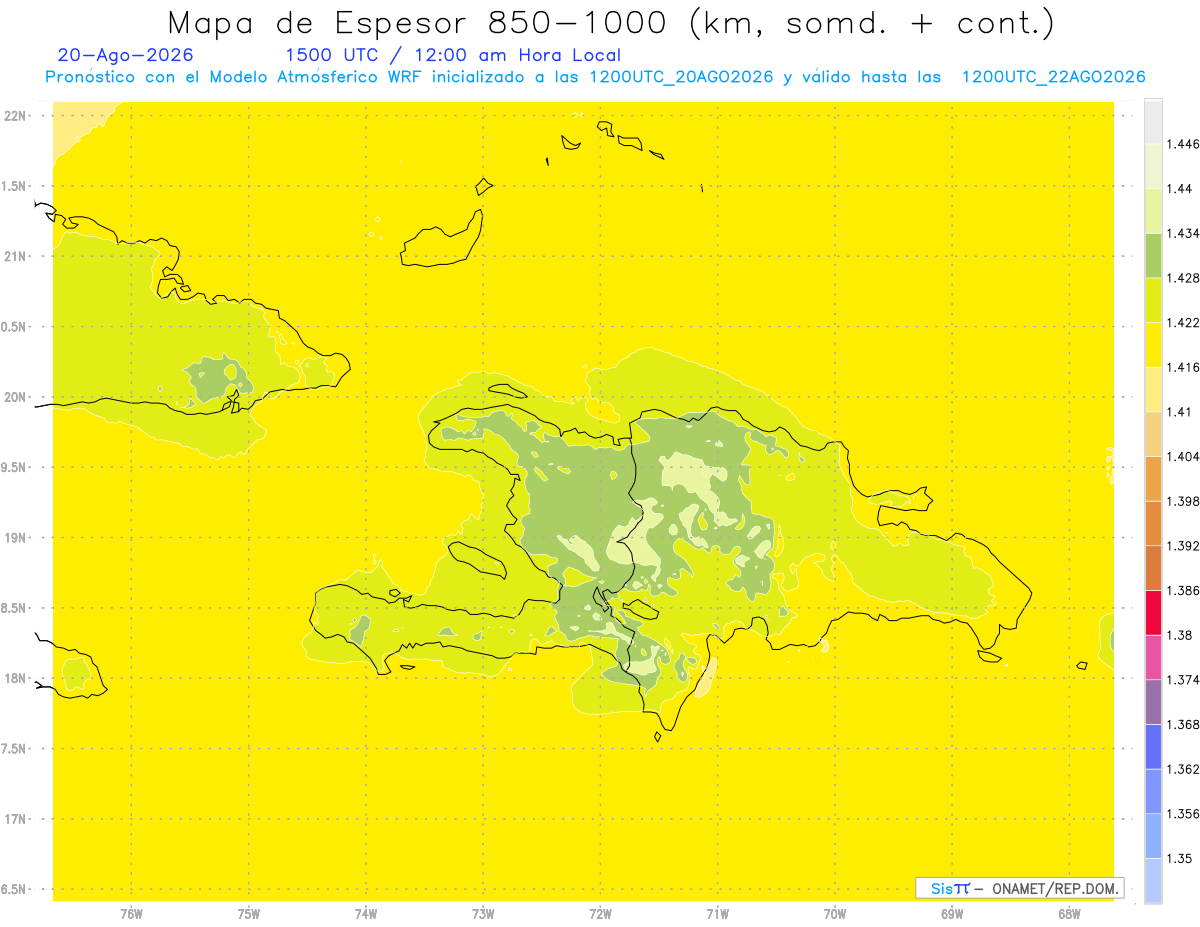Click the time text '1500 UTC / 12:00 am Hora Local'
The image size is (1200, 927).
click(x=453, y=56)
